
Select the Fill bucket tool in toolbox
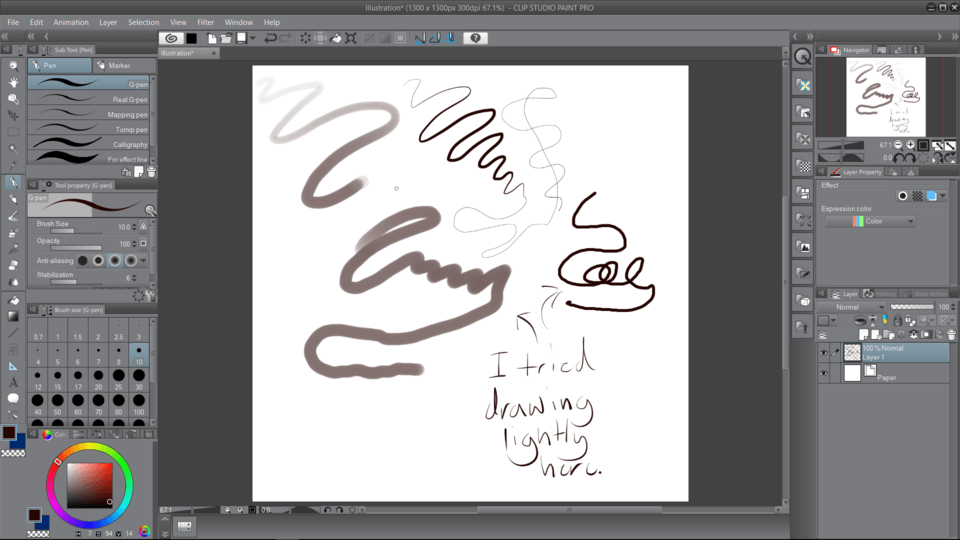(x=13, y=300)
